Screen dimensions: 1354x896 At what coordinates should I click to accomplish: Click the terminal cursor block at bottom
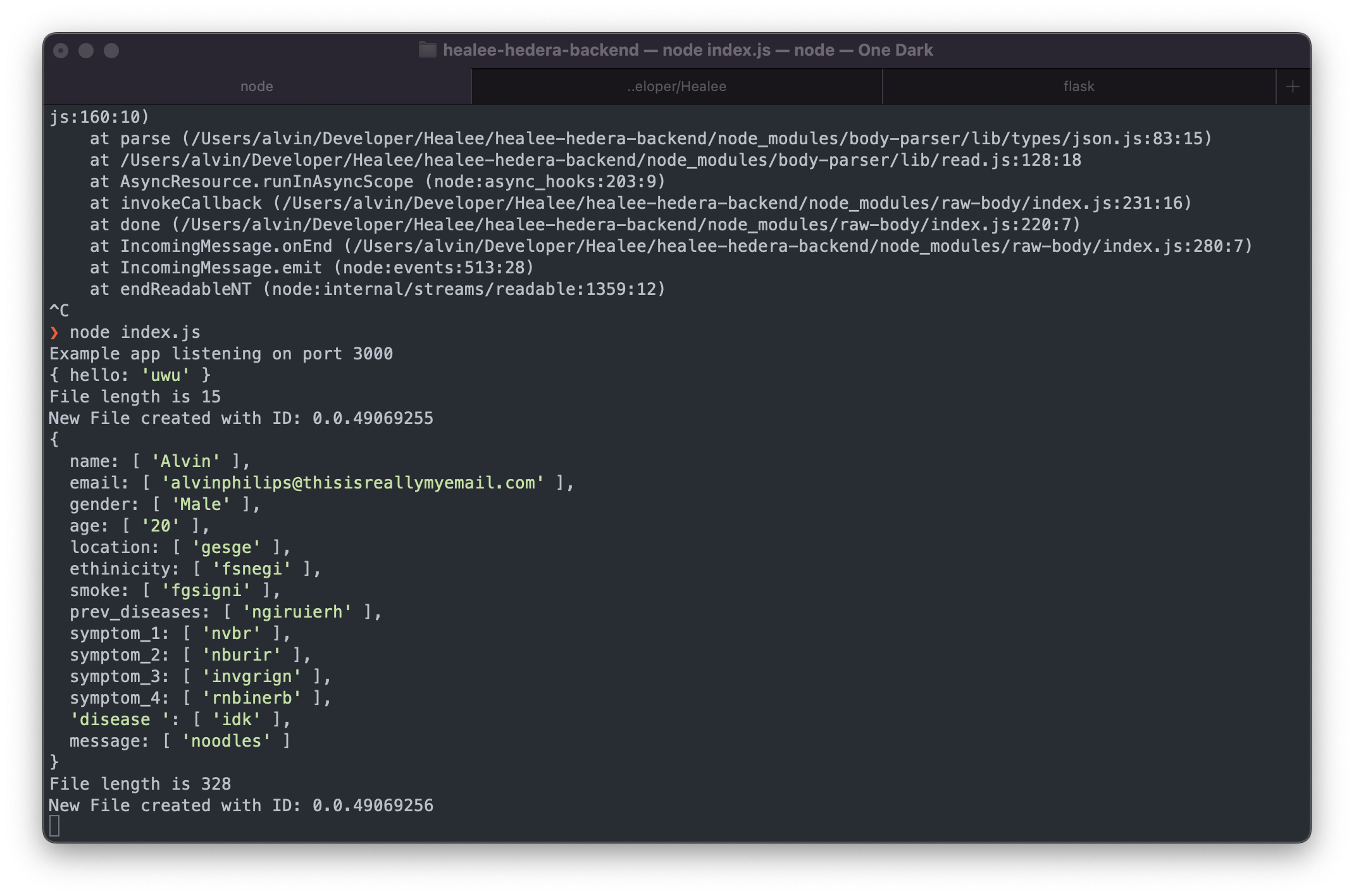click(x=54, y=826)
